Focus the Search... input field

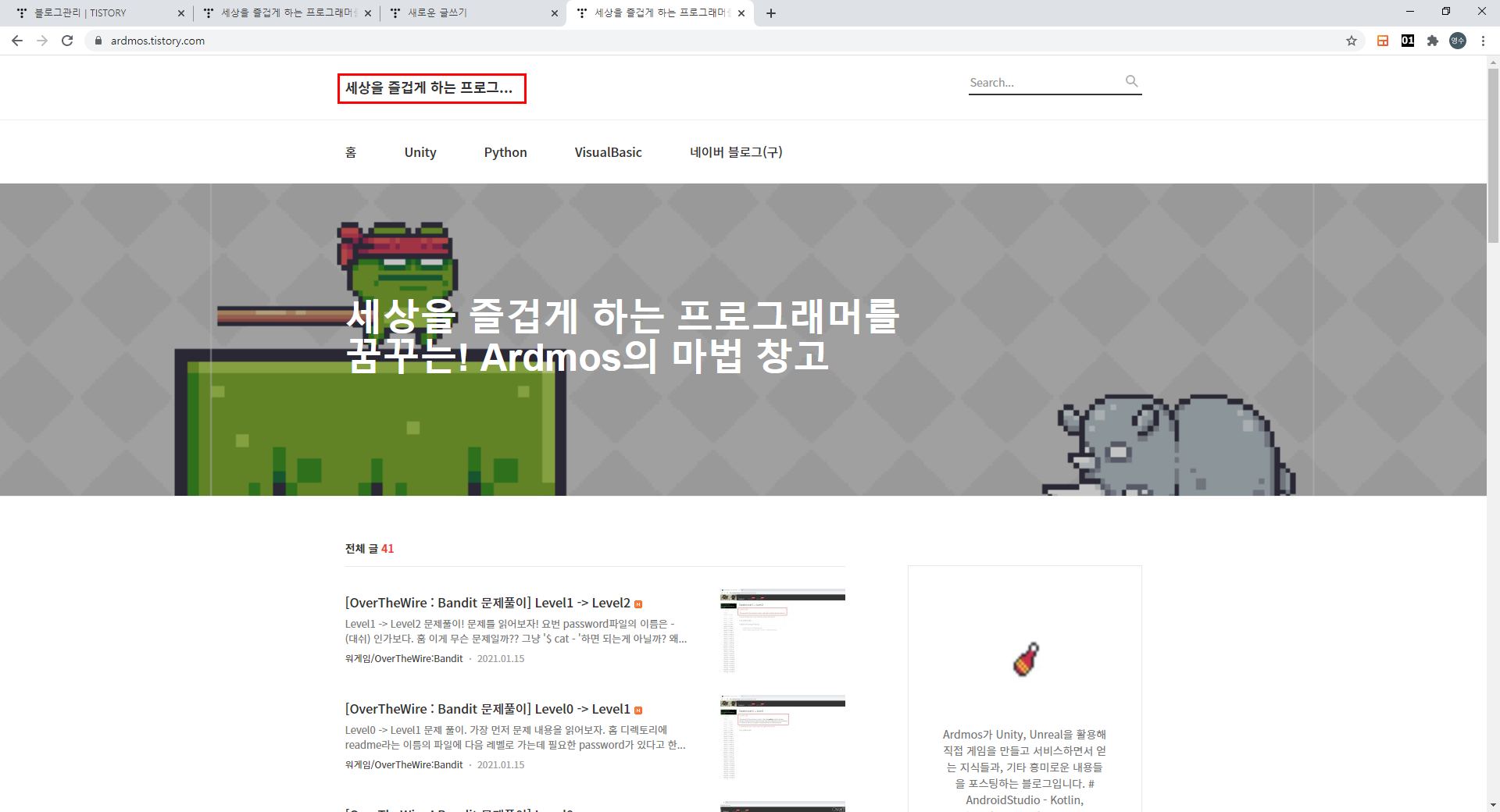[x=1045, y=82]
